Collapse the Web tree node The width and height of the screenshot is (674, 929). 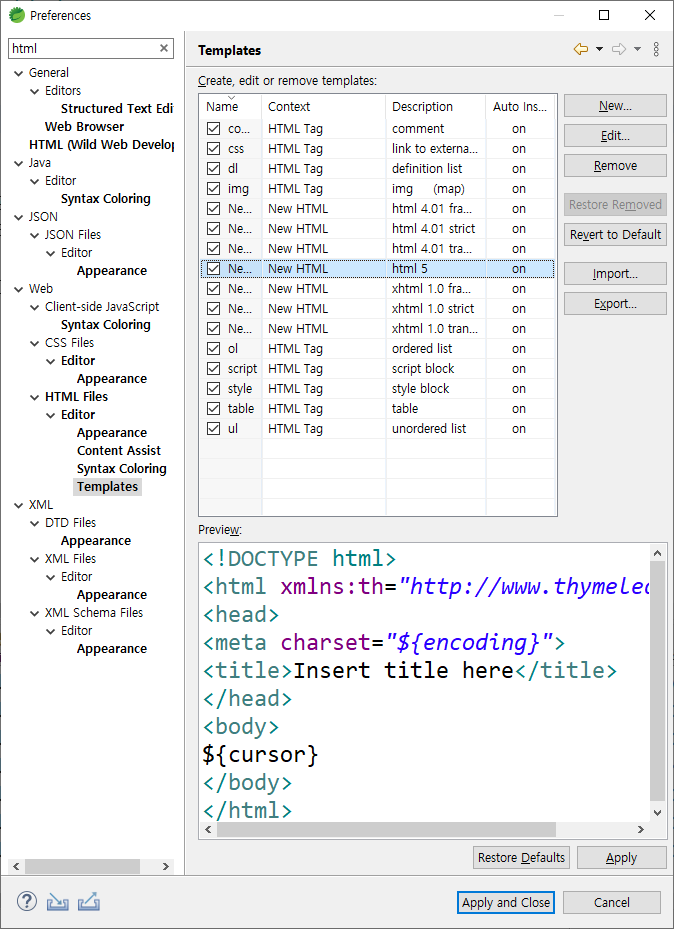tap(19, 289)
